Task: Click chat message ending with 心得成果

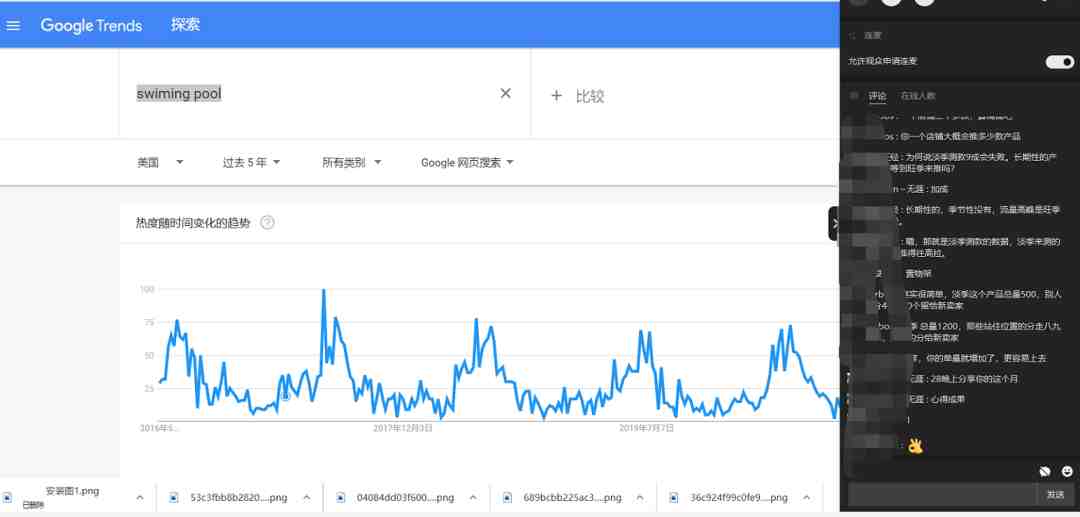Action: coord(935,399)
